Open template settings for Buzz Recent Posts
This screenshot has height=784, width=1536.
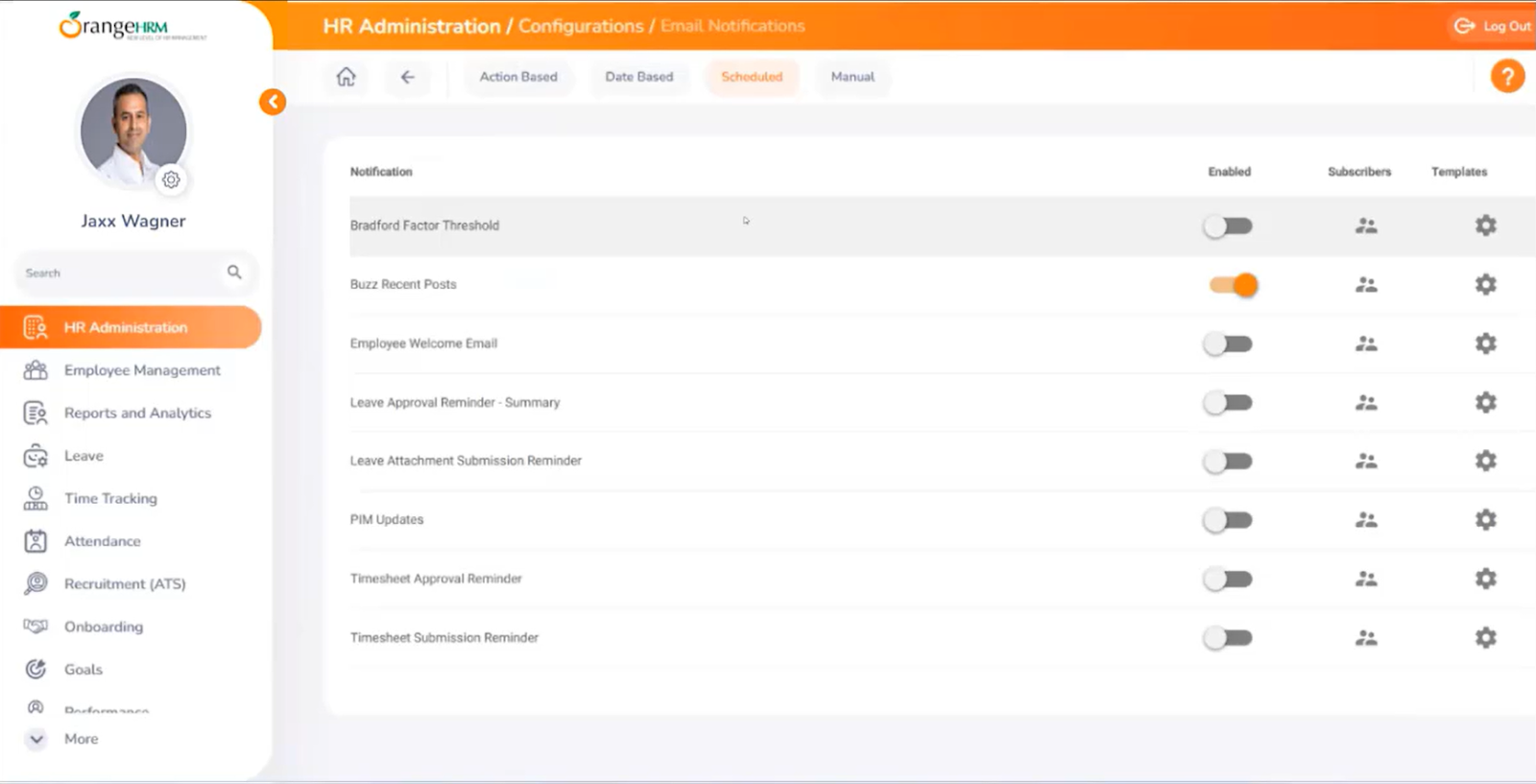point(1485,284)
